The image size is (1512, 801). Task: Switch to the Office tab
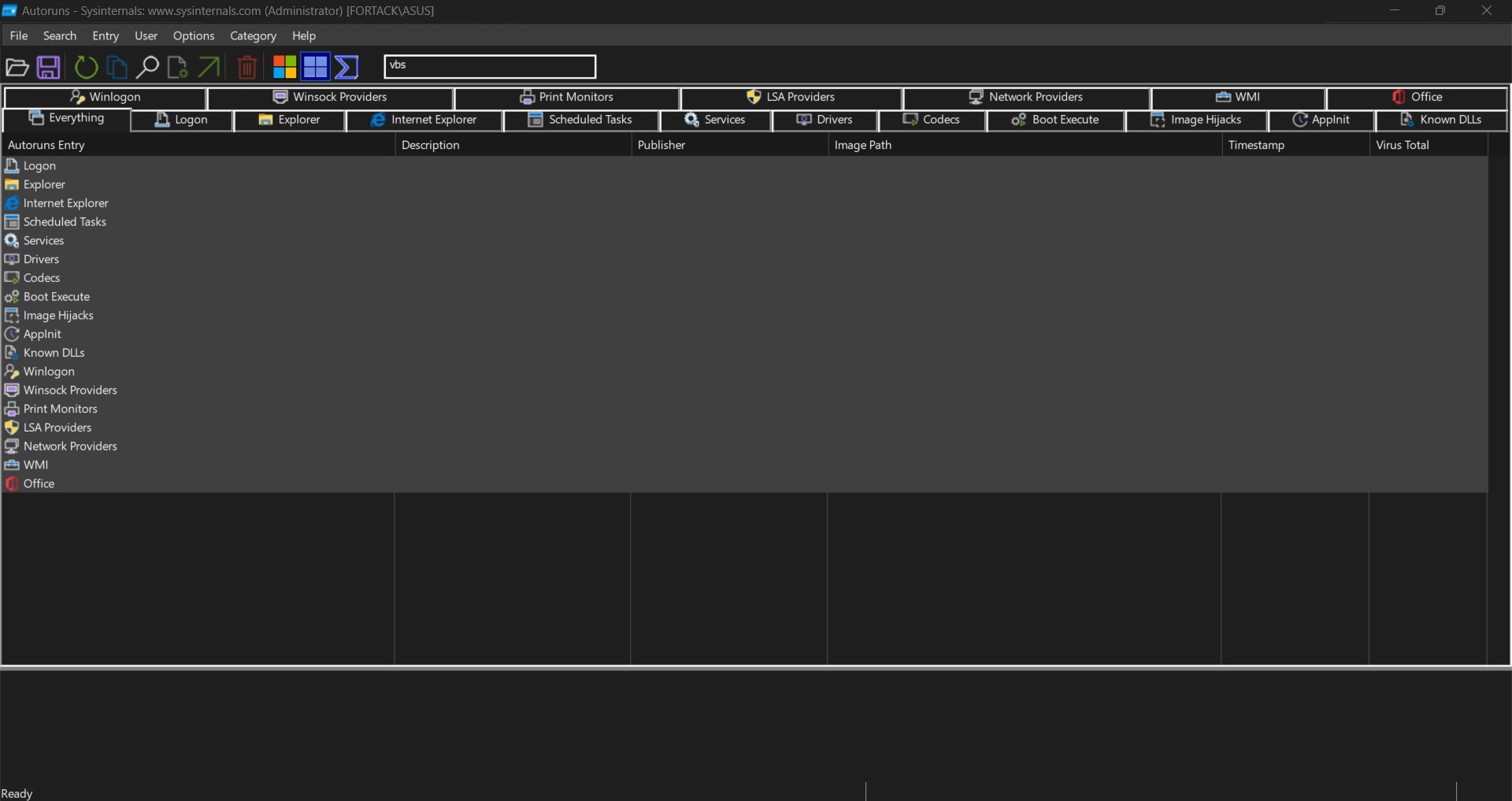pyautogui.click(x=1417, y=97)
